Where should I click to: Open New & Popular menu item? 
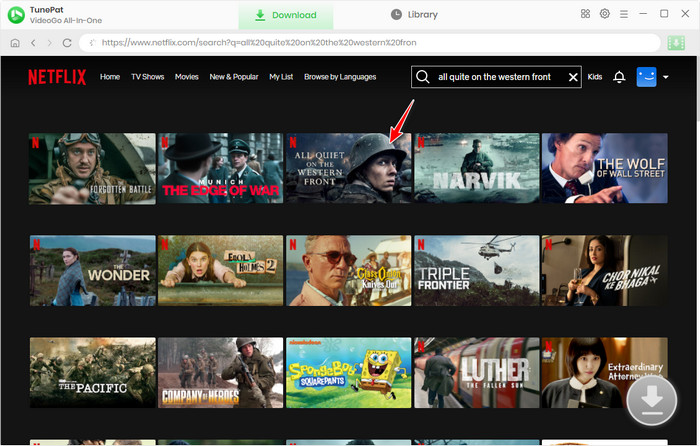coord(234,77)
